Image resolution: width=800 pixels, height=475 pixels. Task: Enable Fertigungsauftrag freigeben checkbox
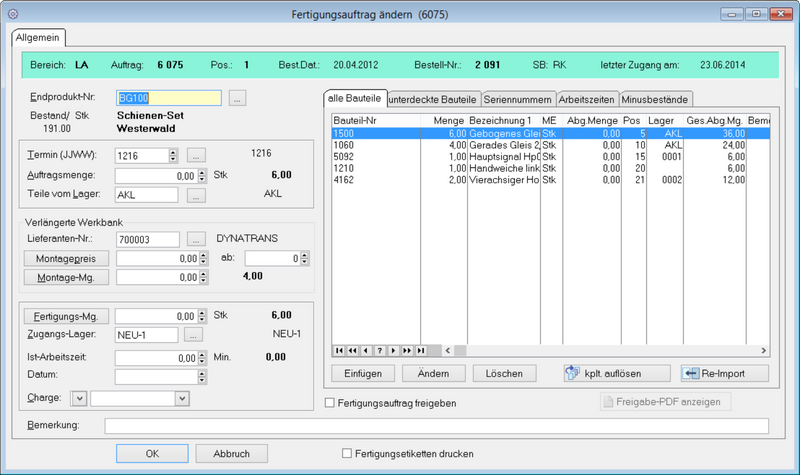coord(332,403)
